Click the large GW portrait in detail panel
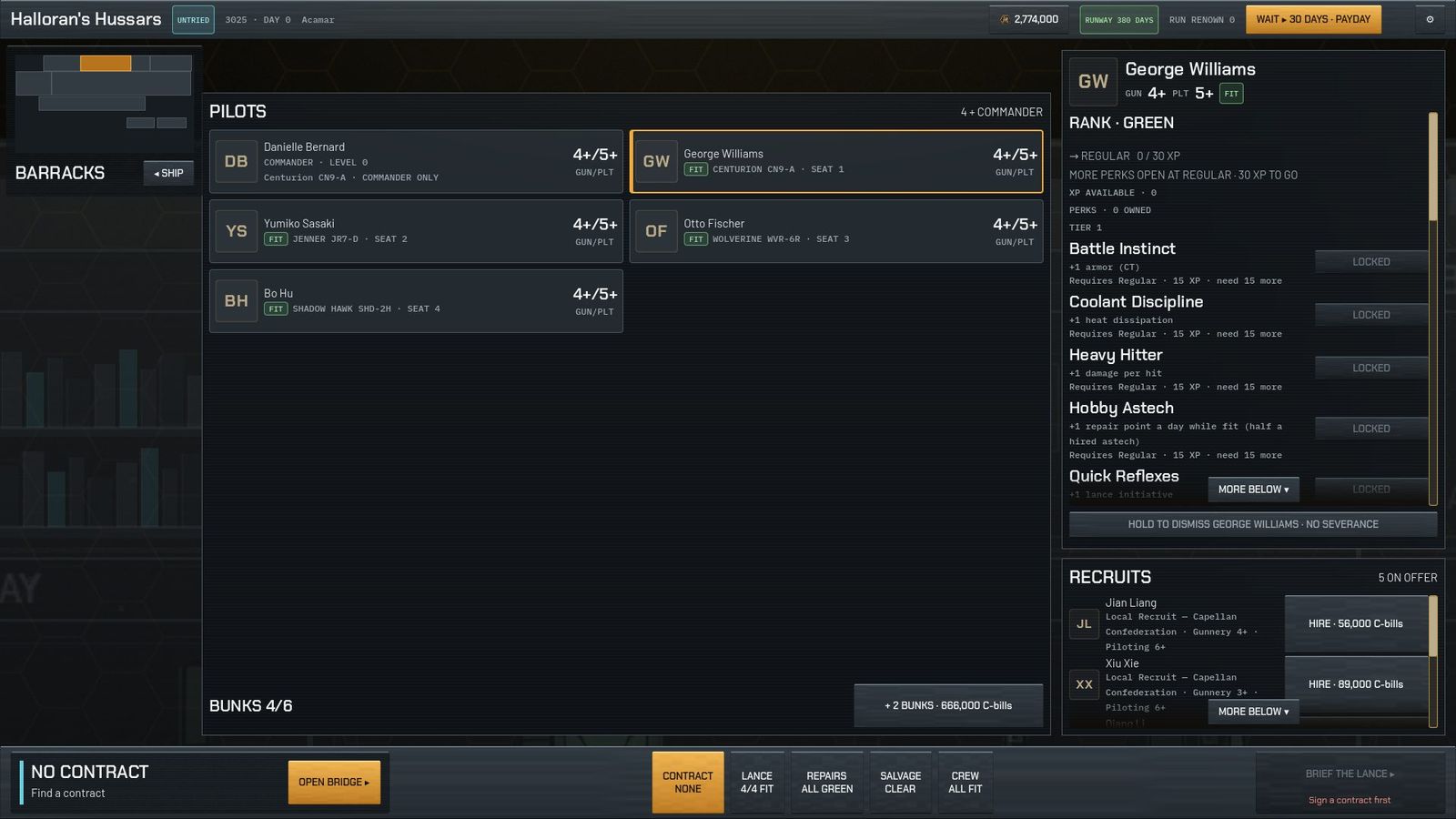 click(x=1093, y=82)
